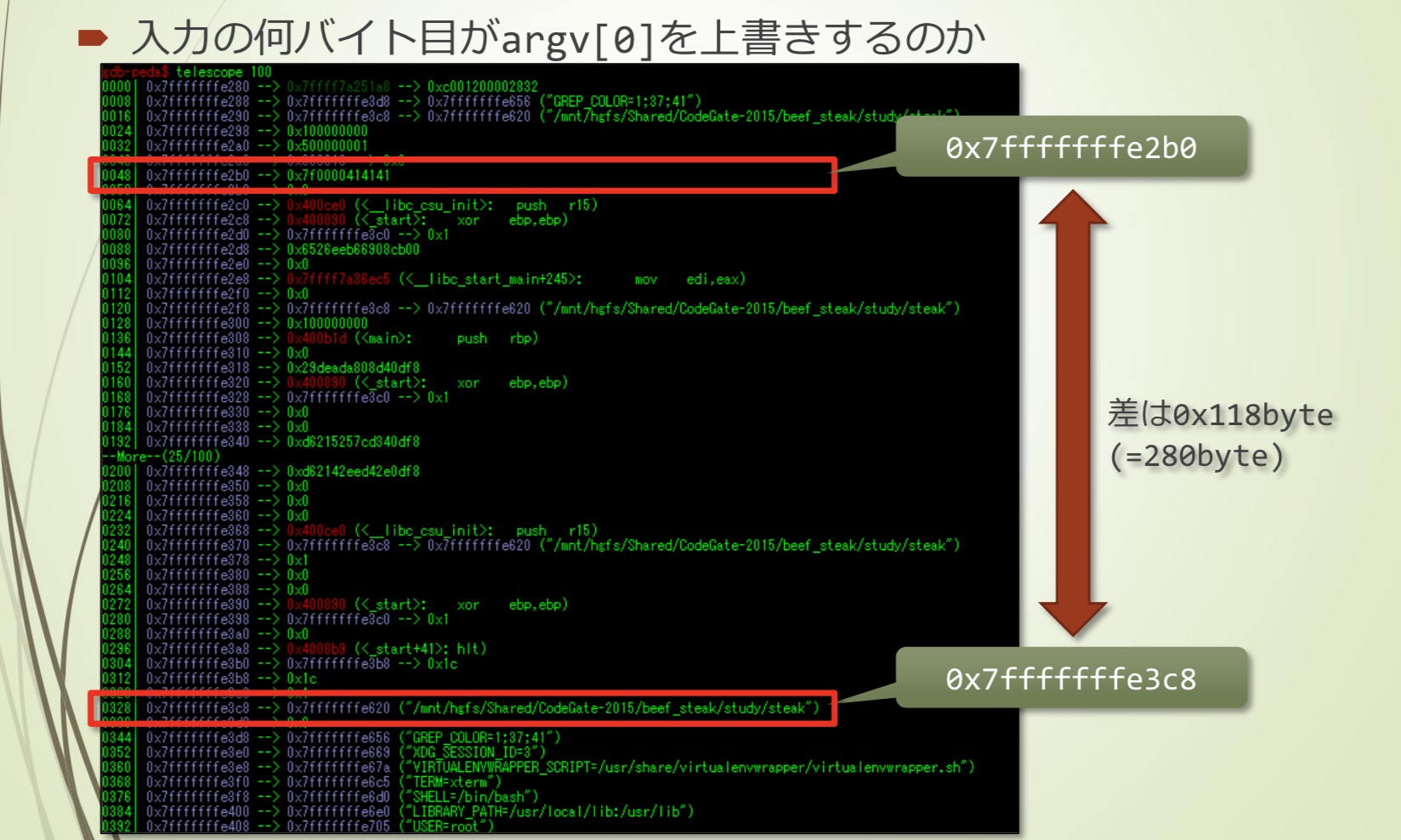Click 0x400b1d main entry in row 0136
1401x840 pixels.
pyautogui.click(x=349, y=338)
